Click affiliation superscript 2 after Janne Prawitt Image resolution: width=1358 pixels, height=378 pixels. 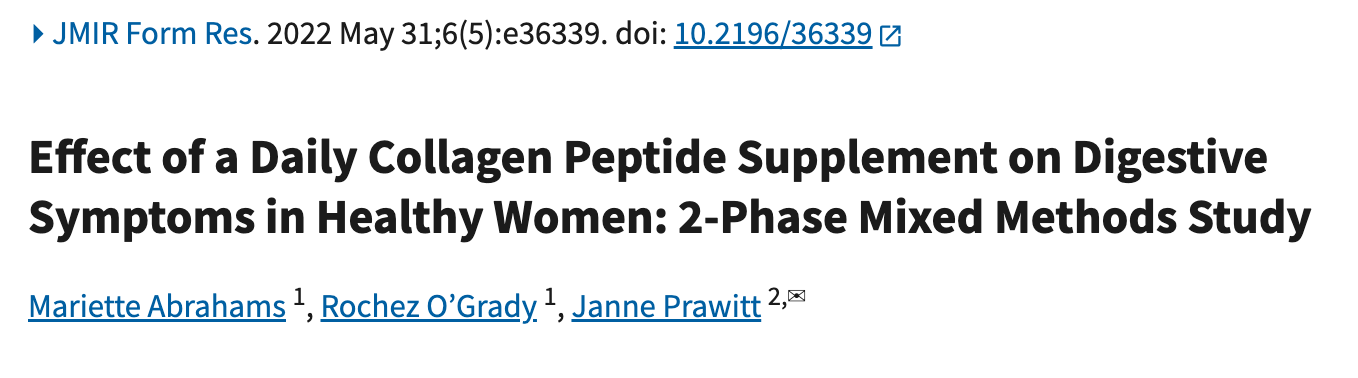click(x=773, y=297)
